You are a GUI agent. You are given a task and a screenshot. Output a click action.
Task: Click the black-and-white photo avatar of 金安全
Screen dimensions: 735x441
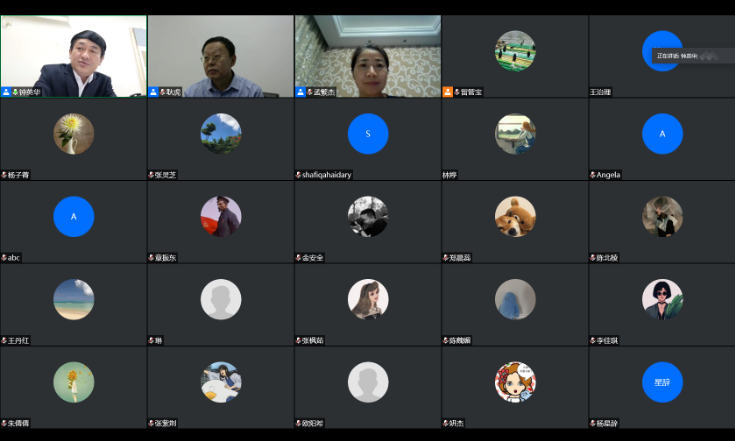click(x=367, y=216)
